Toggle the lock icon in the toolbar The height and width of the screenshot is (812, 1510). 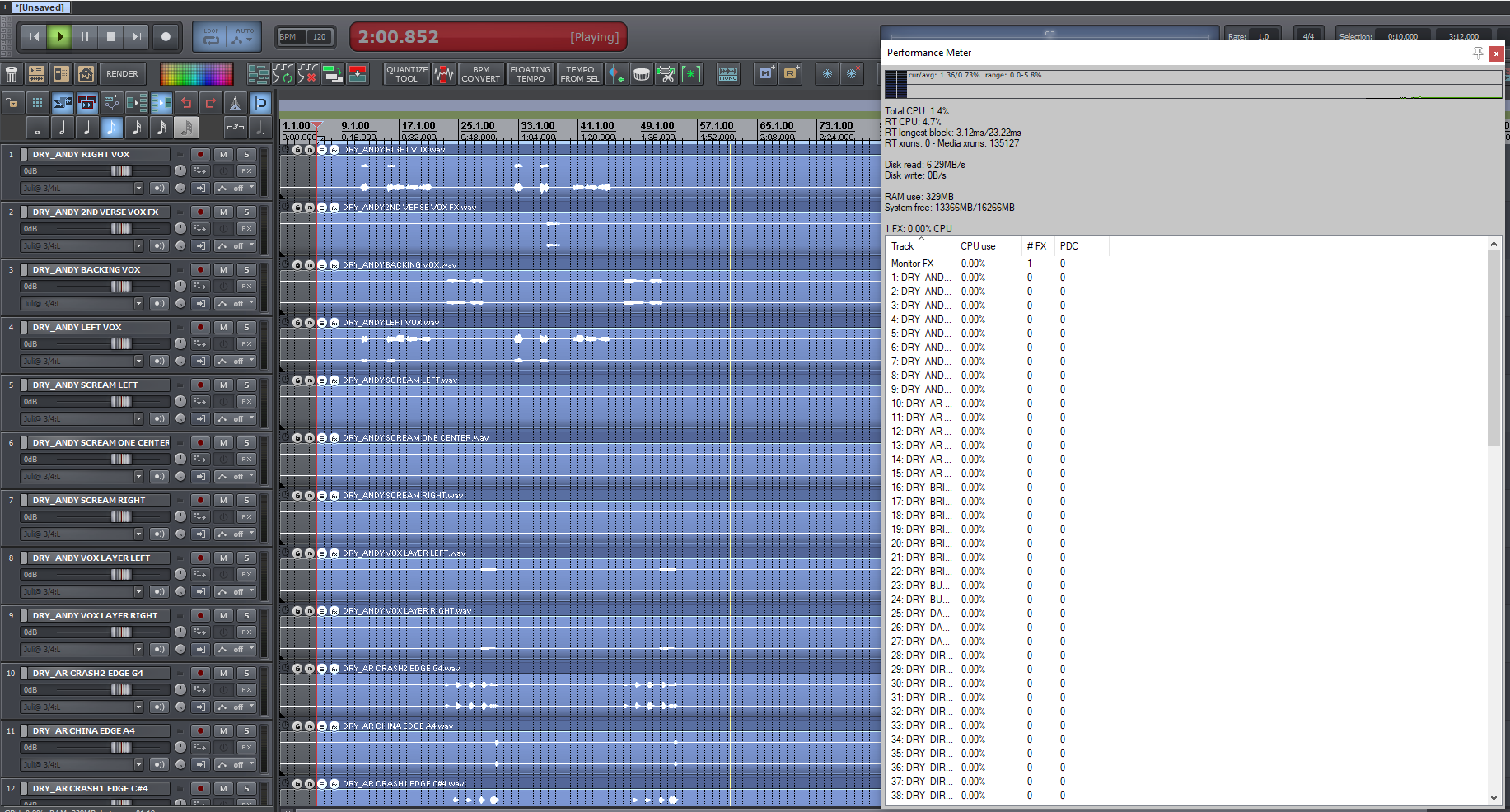point(12,103)
